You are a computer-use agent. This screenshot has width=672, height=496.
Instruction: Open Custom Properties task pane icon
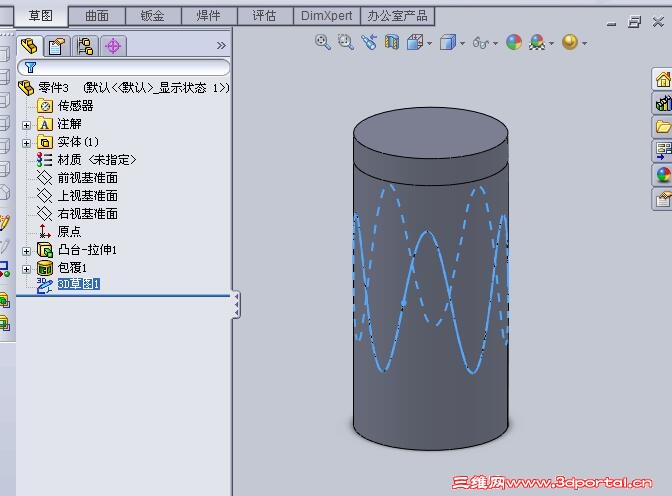pos(663,199)
